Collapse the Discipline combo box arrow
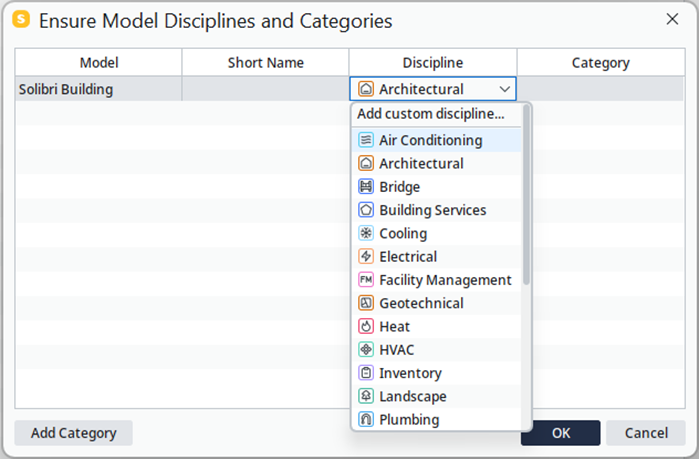 504,89
